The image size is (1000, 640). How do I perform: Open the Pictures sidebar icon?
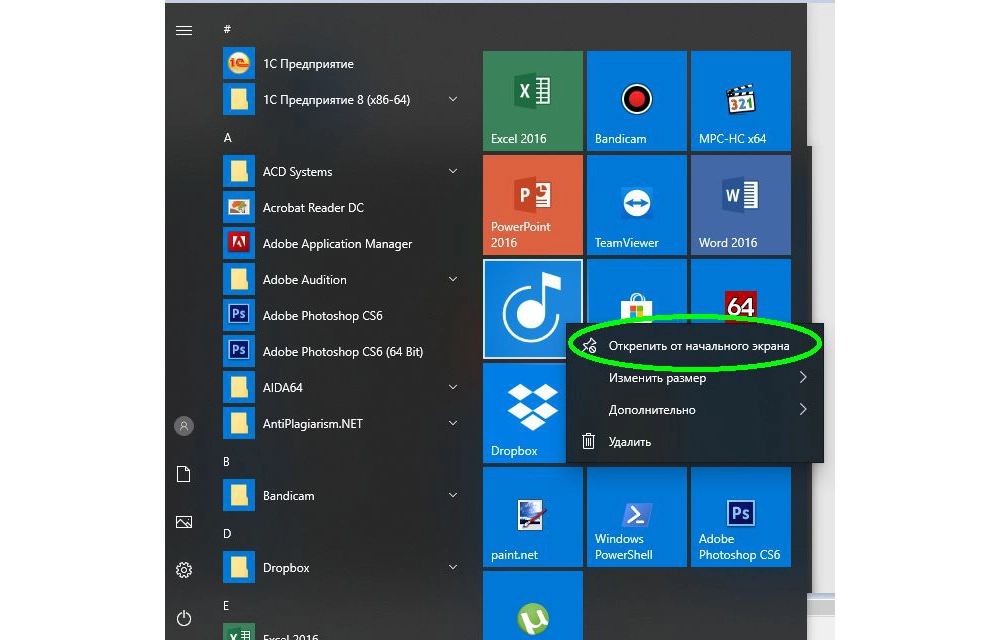[184, 522]
